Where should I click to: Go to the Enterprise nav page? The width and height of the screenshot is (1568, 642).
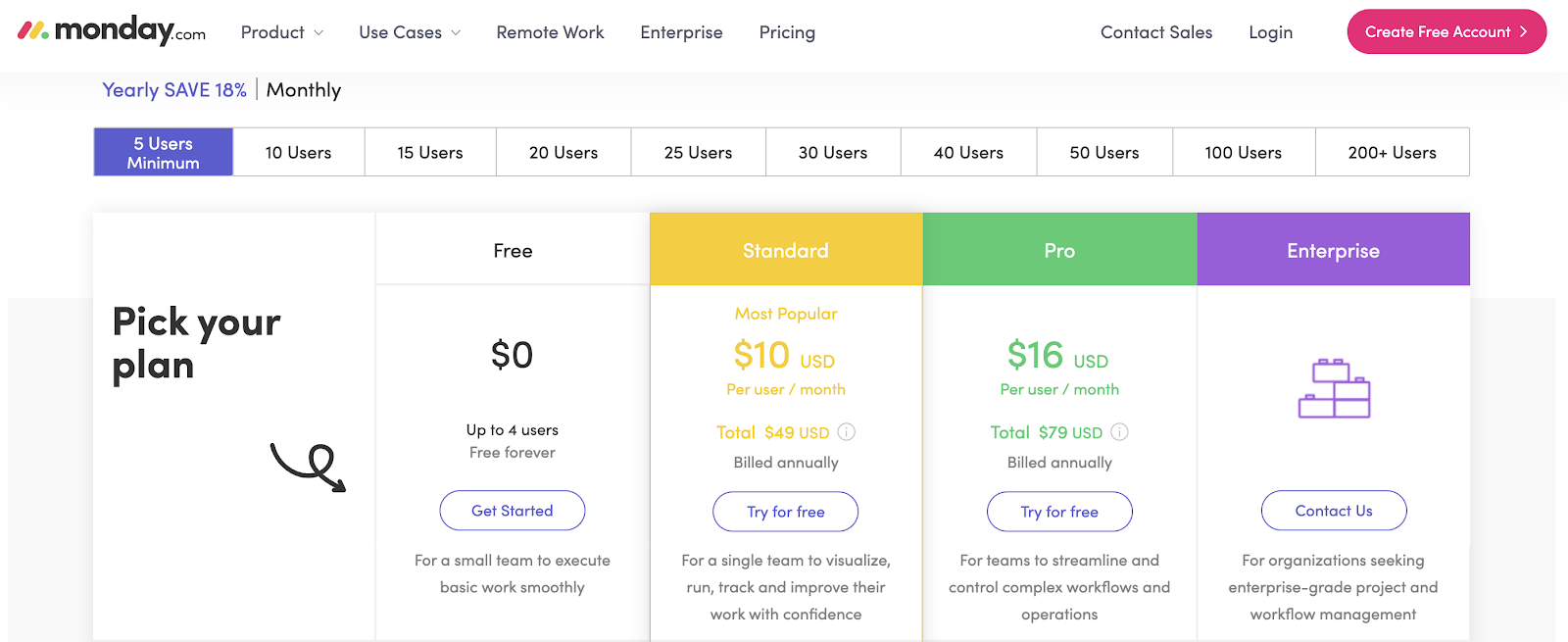tap(681, 32)
